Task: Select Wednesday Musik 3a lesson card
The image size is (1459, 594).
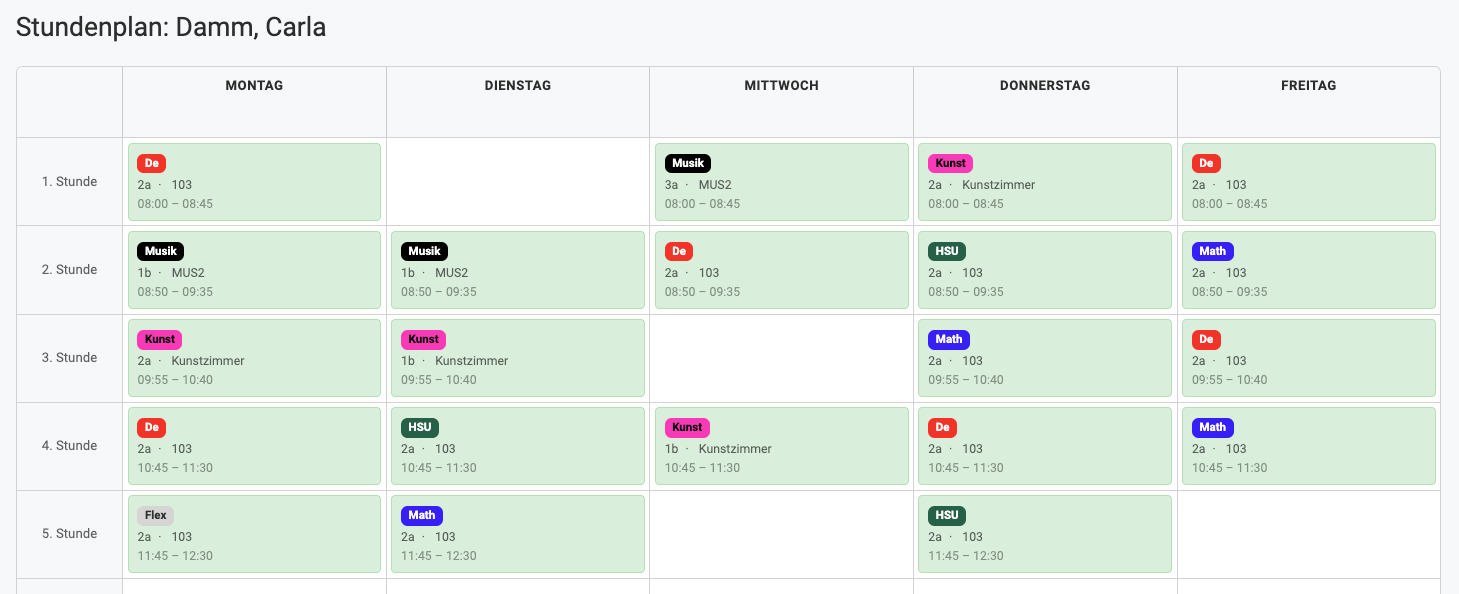Action: tap(782, 182)
